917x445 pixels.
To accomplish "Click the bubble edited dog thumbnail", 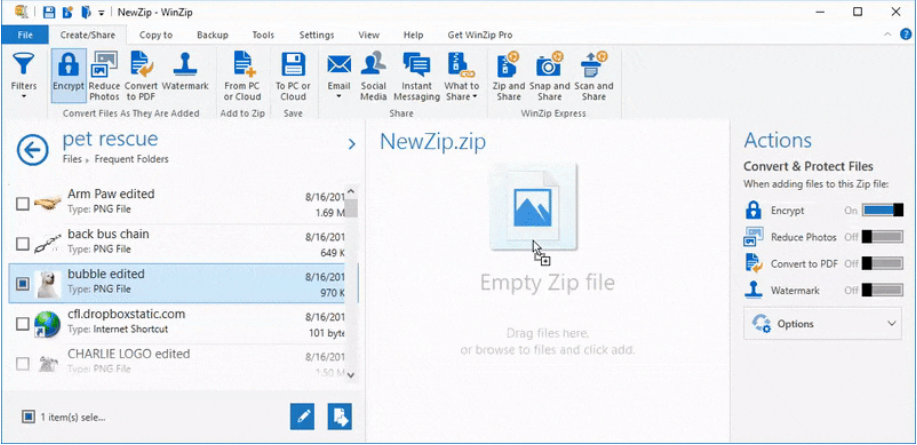I will [47, 284].
